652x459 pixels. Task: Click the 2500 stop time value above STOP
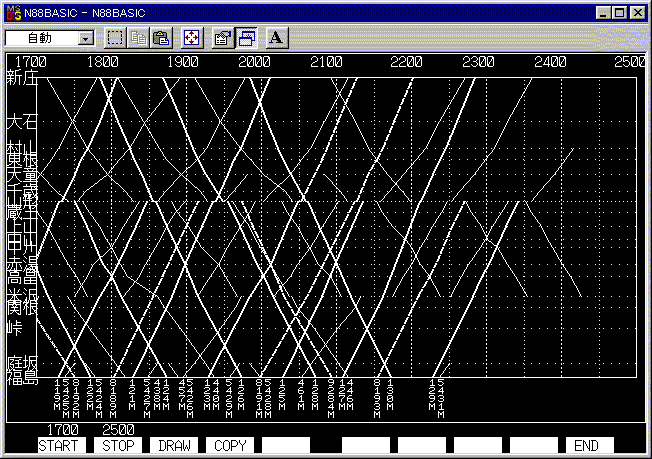[x=119, y=429]
